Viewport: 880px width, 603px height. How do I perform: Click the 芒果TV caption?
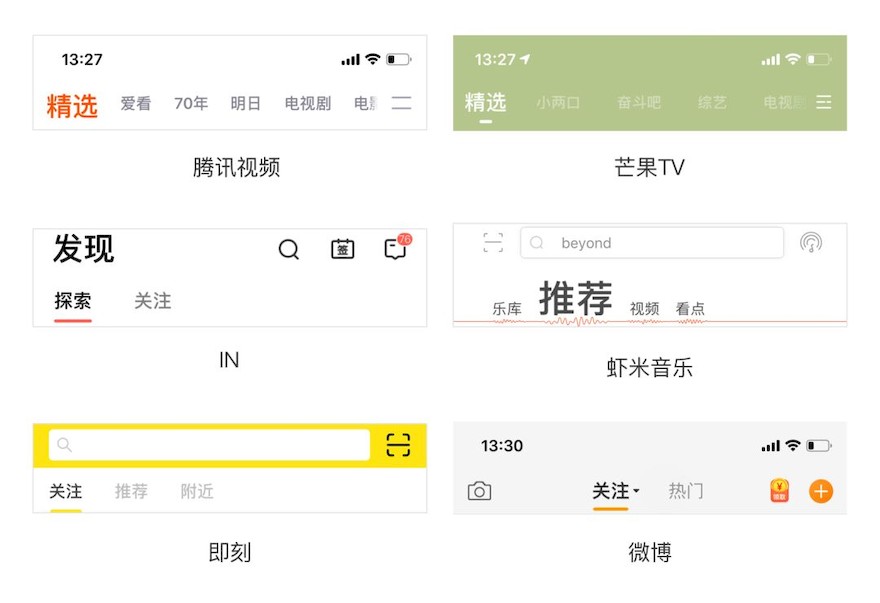[x=649, y=167]
